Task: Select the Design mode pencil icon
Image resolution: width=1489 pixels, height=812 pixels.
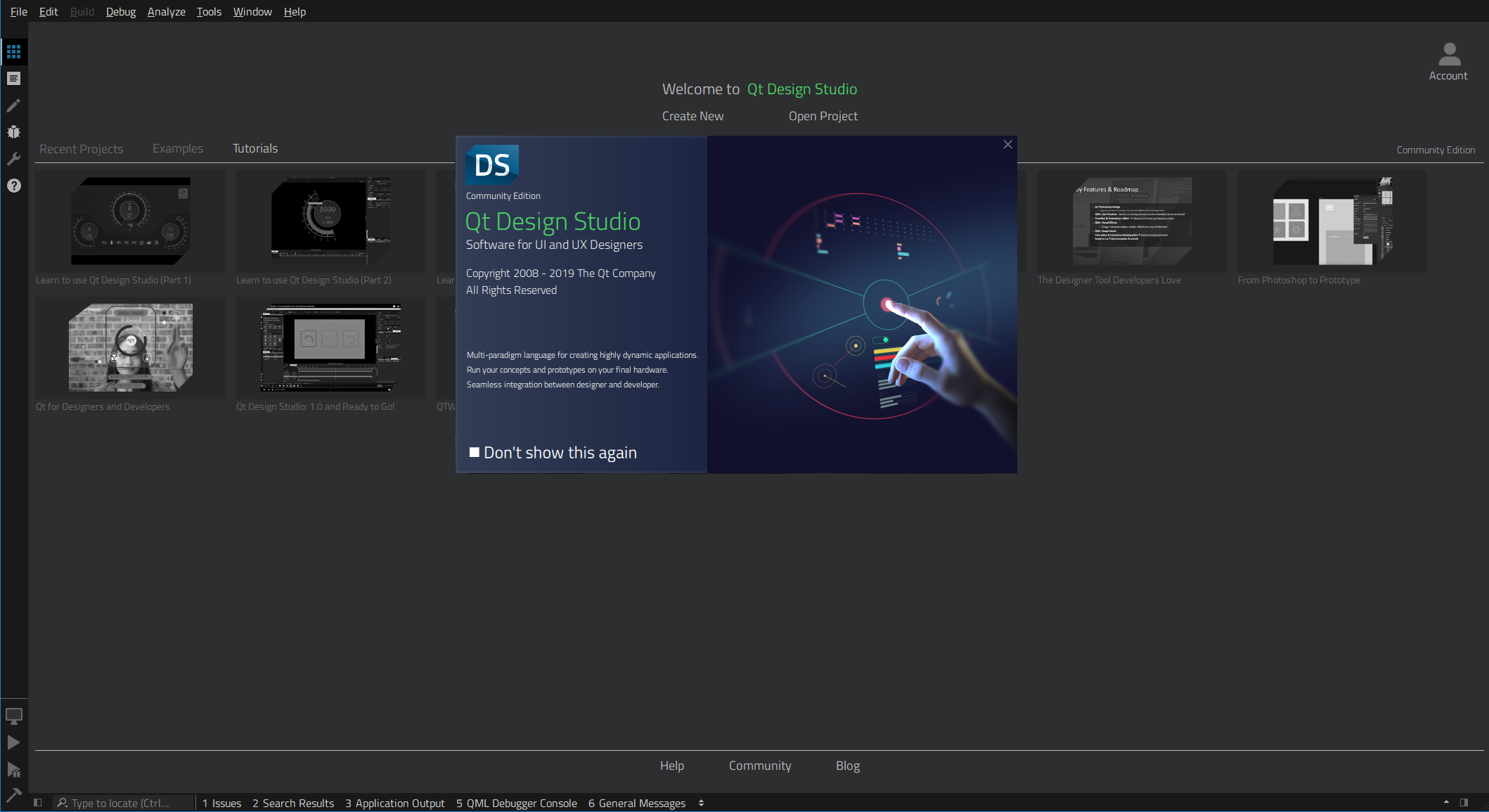Action: click(x=13, y=105)
